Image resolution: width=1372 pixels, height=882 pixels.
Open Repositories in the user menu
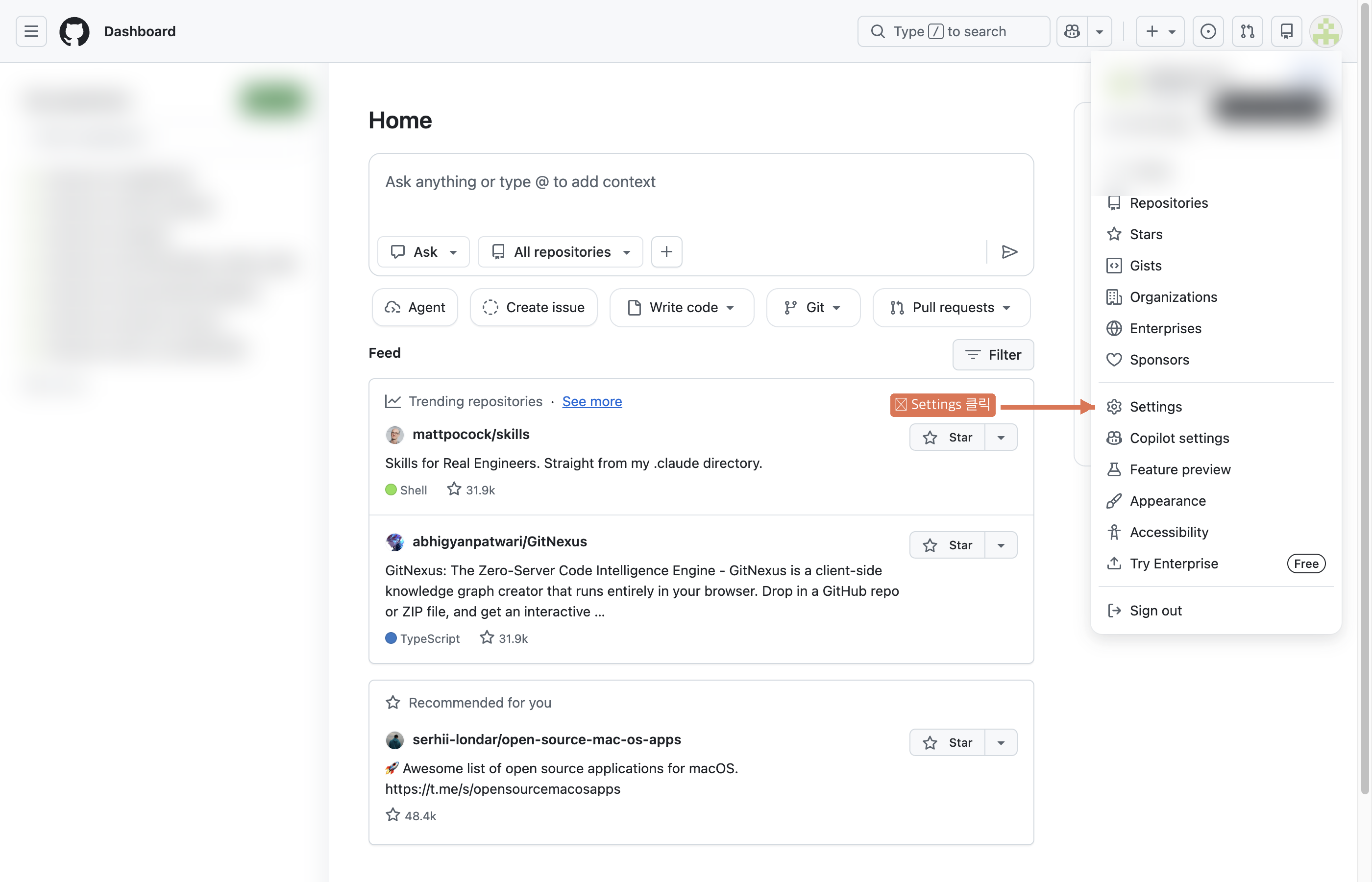click(1216, 203)
